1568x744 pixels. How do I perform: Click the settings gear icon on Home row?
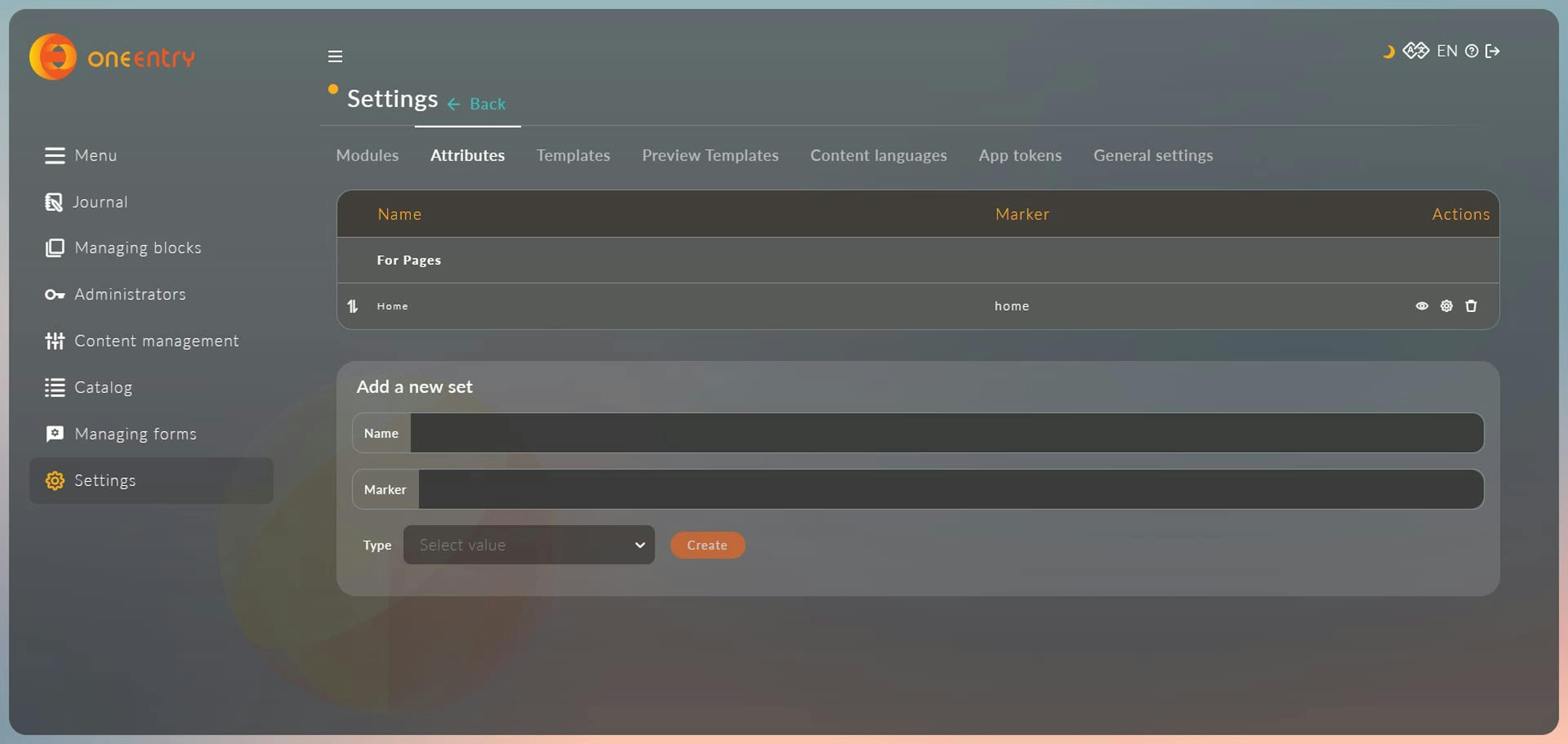click(x=1446, y=305)
